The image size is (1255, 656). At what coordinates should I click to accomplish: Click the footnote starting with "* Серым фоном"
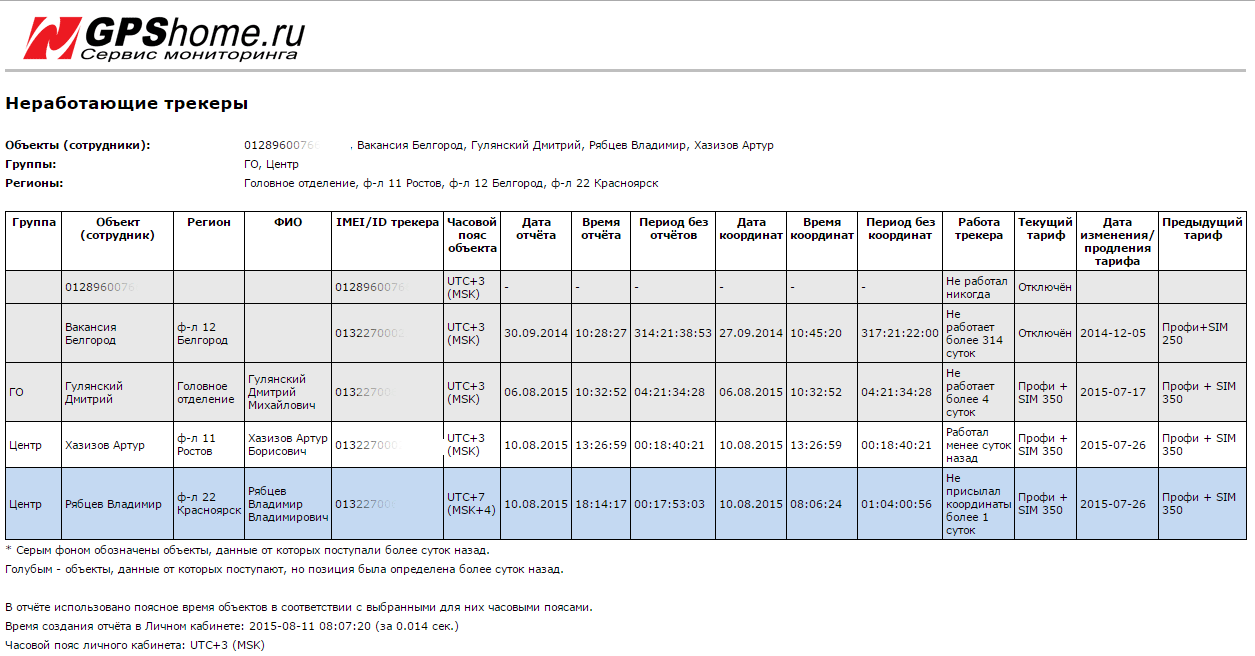point(248,550)
